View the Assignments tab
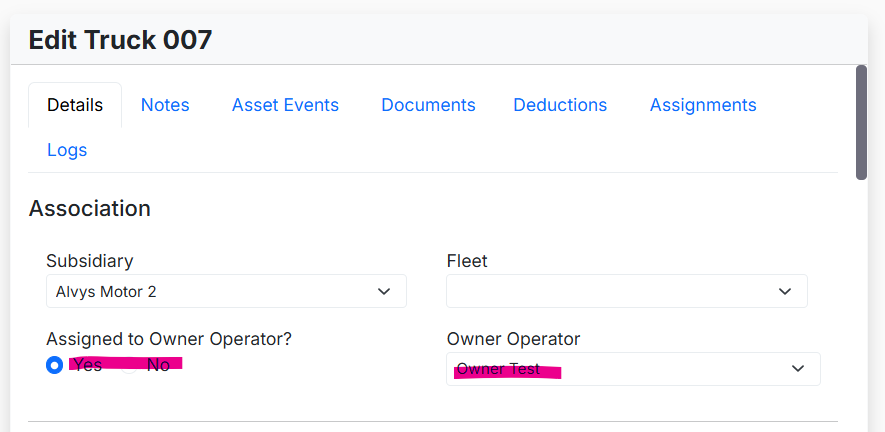The image size is (885, 432). point(703,105)
